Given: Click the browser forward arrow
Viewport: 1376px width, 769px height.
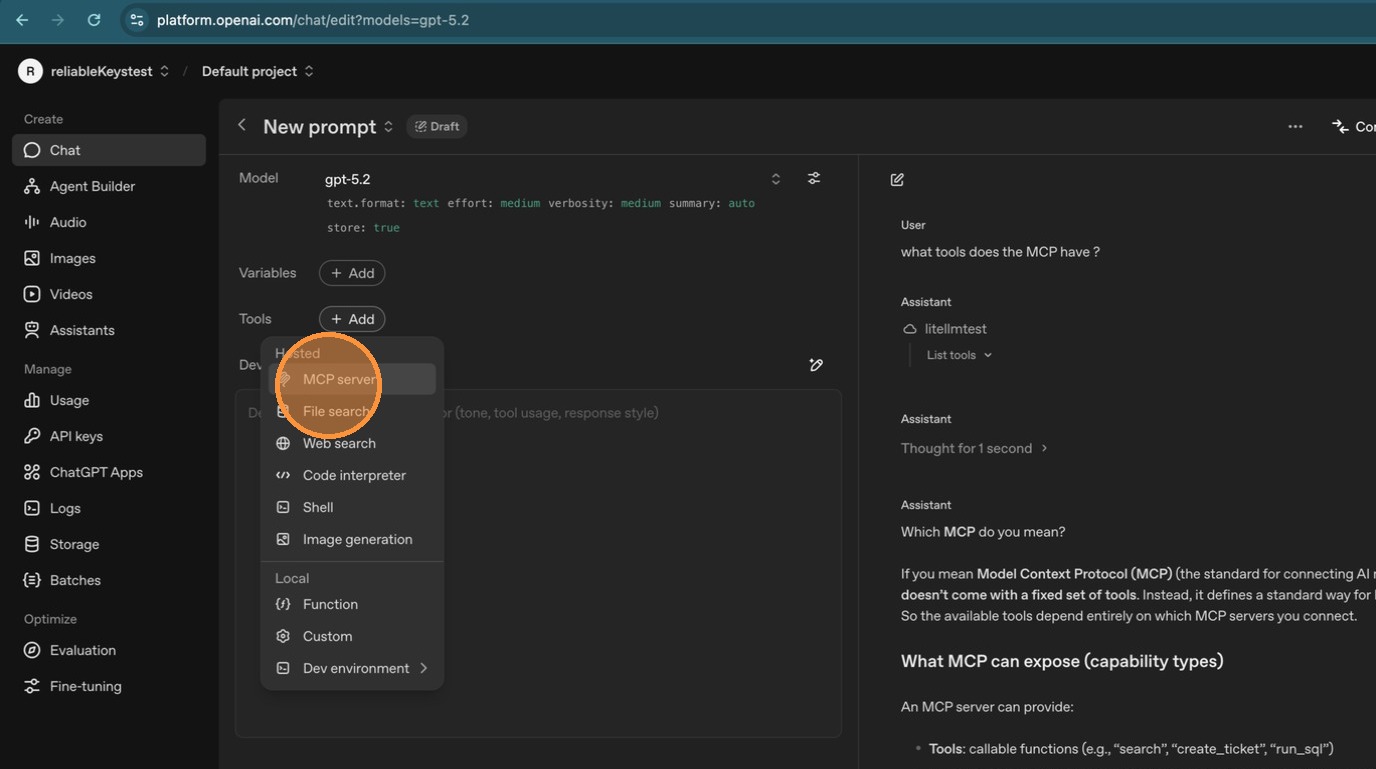Looking at the screenshot, I should 58,20.
